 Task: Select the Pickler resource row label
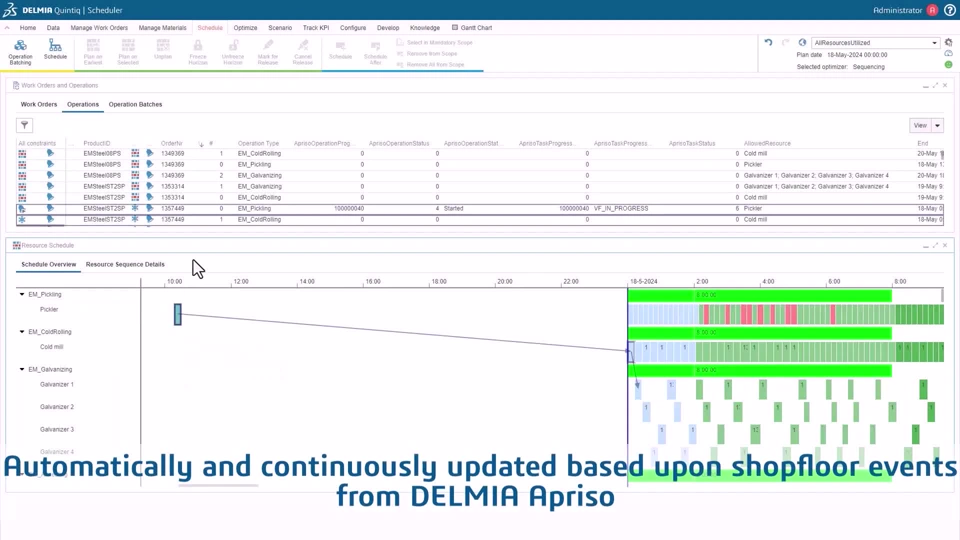49,310
